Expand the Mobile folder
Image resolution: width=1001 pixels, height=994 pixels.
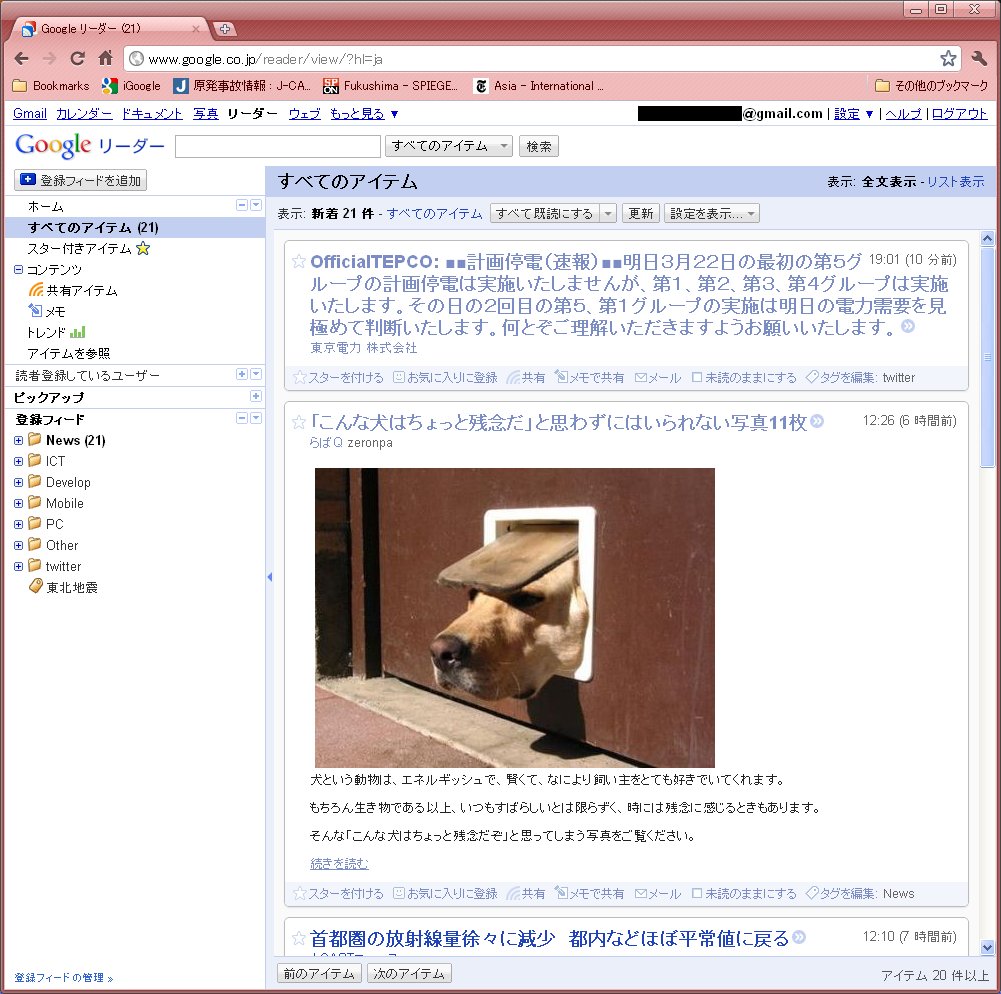[x=19, y=503]
